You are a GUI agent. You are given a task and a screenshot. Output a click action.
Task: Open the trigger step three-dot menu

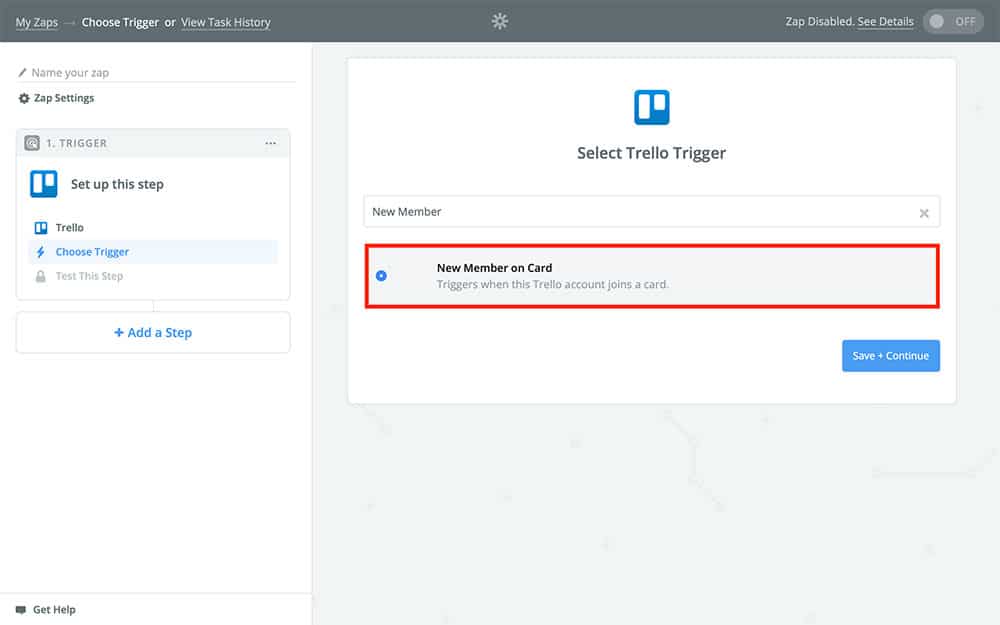click(x=271, y=143)
